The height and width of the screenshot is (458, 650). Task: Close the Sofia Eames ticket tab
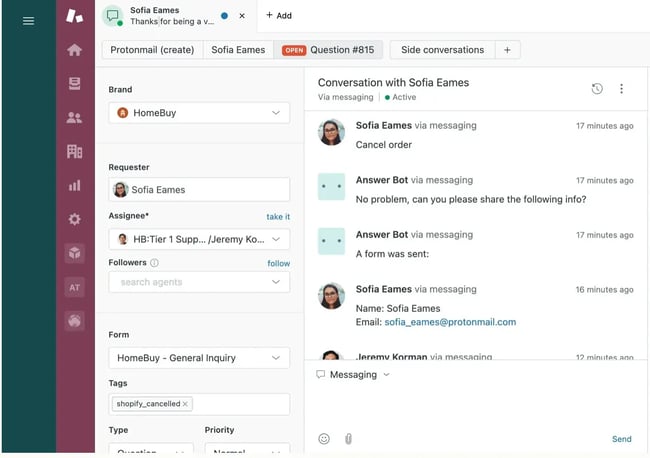[x=242, y=16]
